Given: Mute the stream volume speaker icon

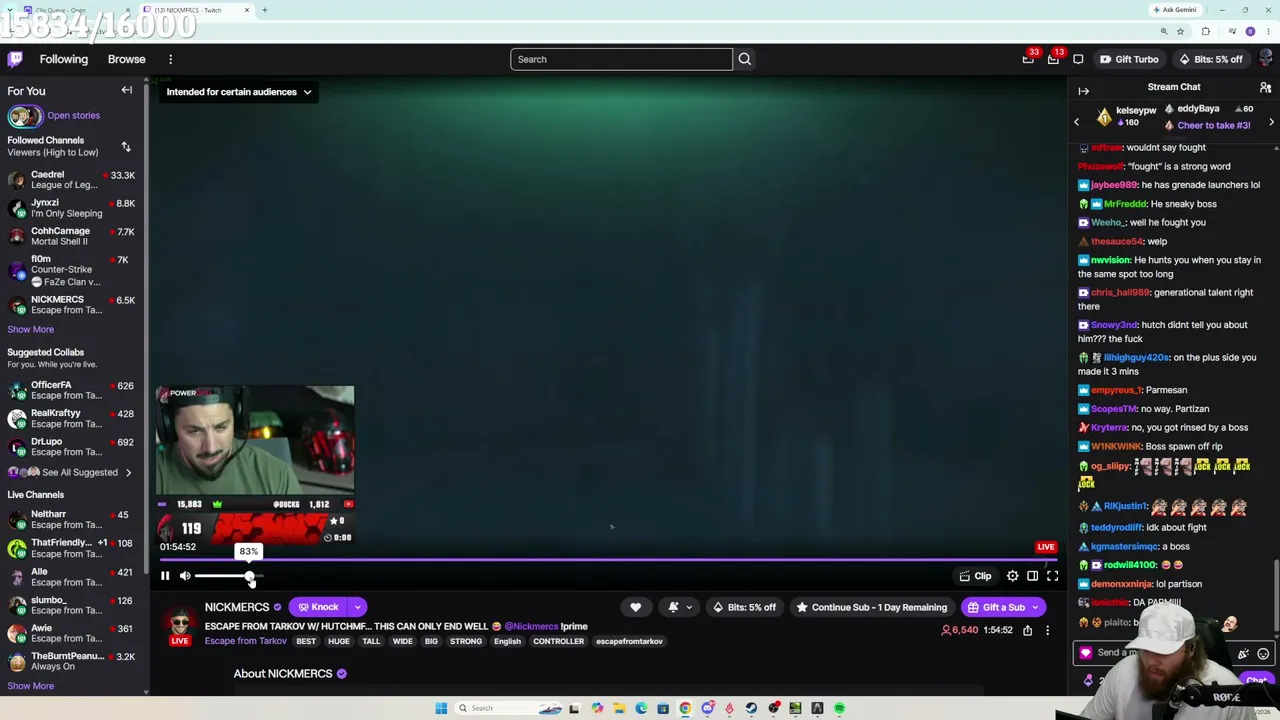Looking at the screenshot, I should click(185, 576).
